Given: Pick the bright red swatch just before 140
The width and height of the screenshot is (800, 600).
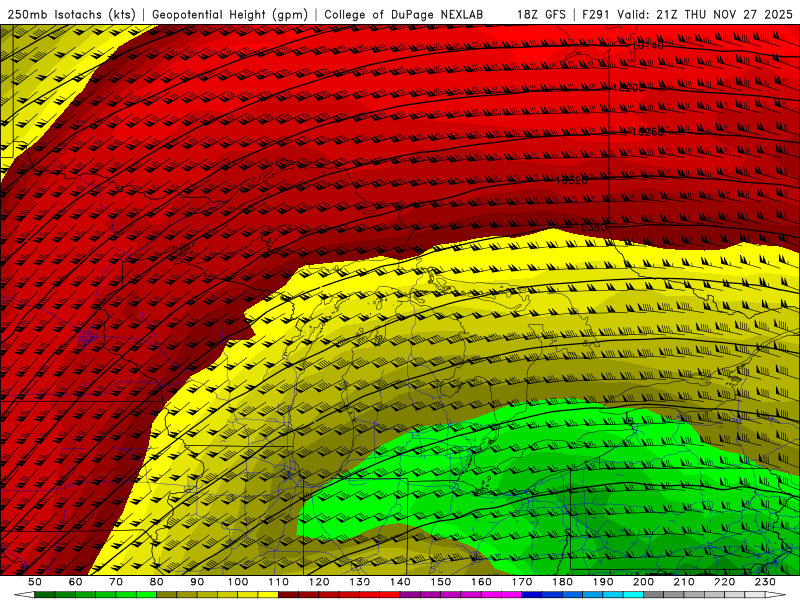Looking at the screenshot, I should coord(390,594).
